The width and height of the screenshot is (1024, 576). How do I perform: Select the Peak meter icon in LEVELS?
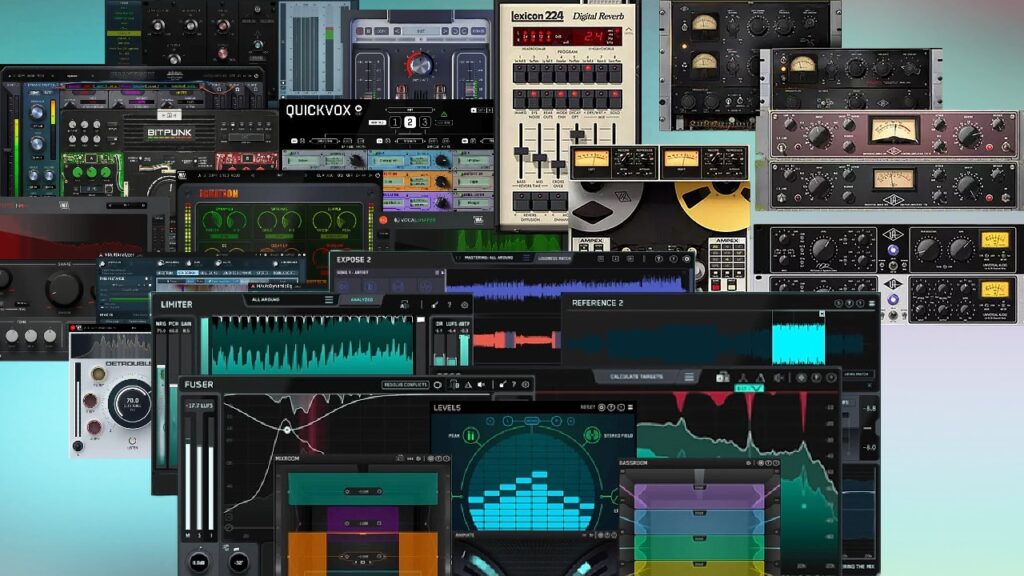point(470,436)
